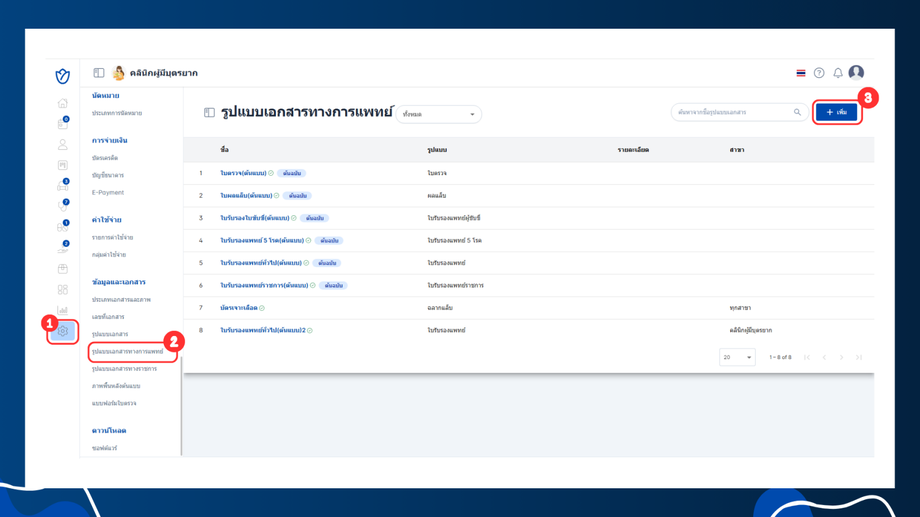Click the blue + เพิ่ม add button
The image size is (920, 517).
coord(836,112)
